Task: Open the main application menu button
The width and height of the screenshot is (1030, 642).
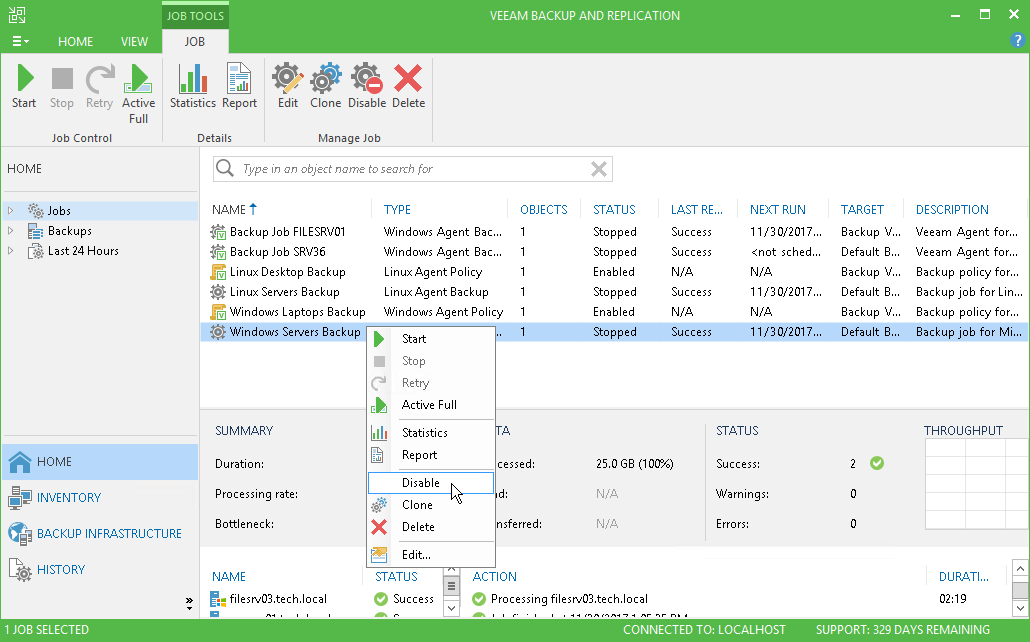Action: tap(20, 41)
